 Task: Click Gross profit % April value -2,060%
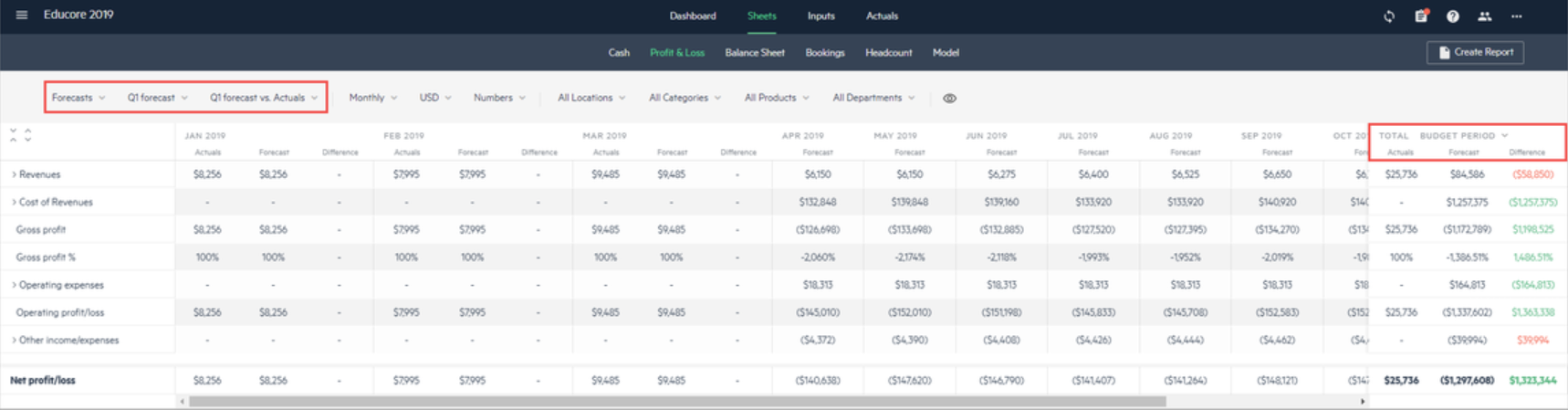pyautogui.click(x=818, y=258)
